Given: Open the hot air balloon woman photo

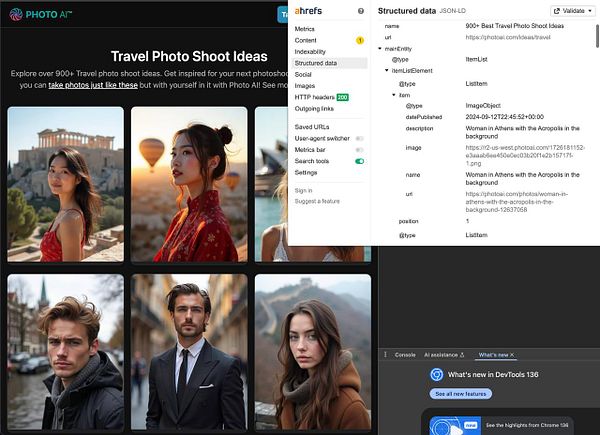Looking at the screenshot, I should tap(189, 184).
